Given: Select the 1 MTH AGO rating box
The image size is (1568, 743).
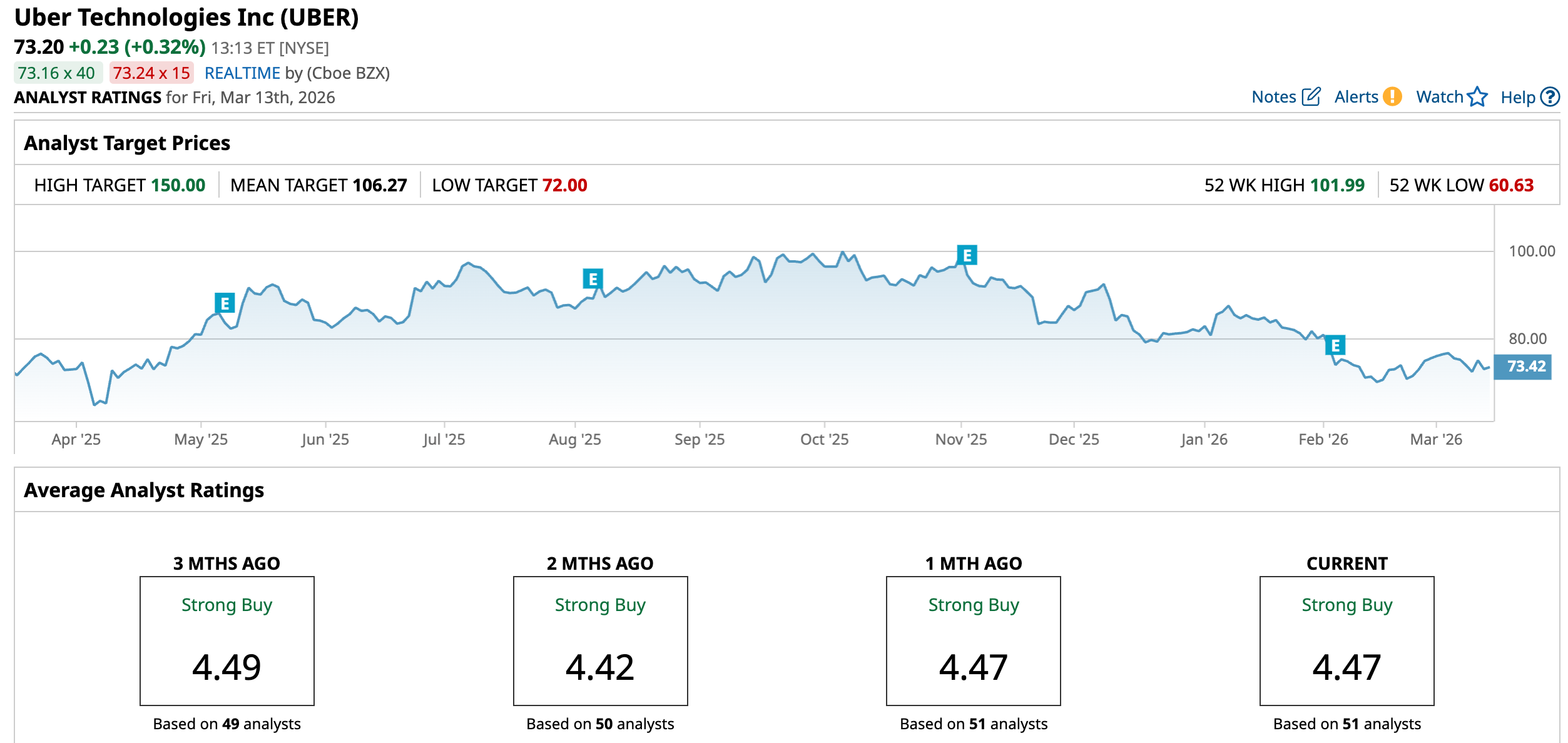Looking at the screenshot, I should coord(973,640).
